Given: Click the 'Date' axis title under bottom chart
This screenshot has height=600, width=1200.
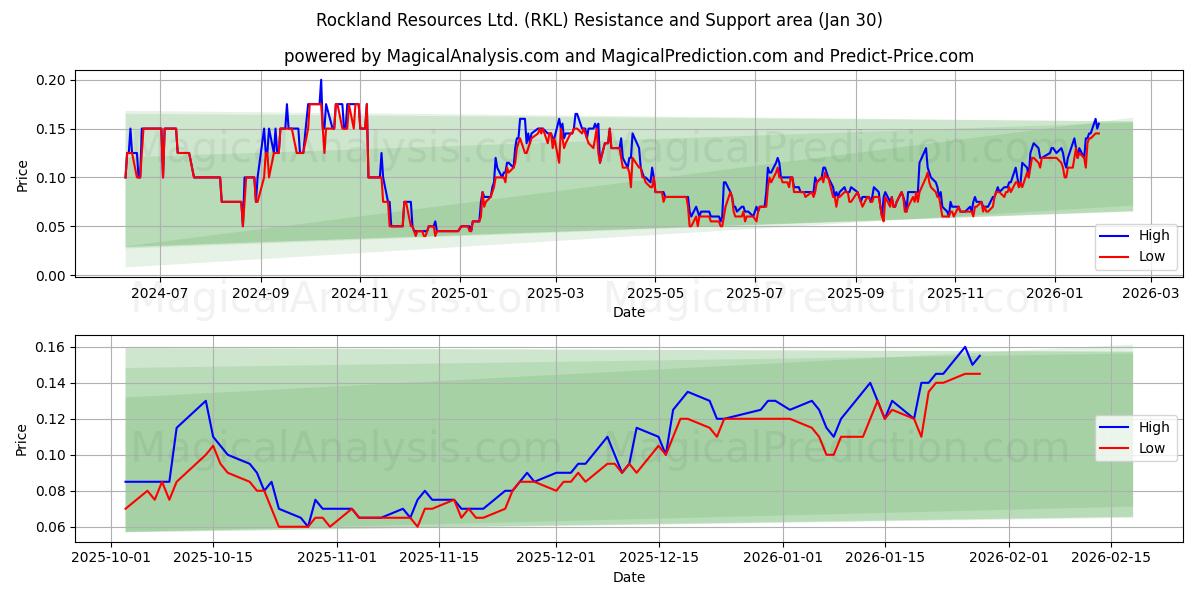Looking at the screenshot, I should 629,577.
